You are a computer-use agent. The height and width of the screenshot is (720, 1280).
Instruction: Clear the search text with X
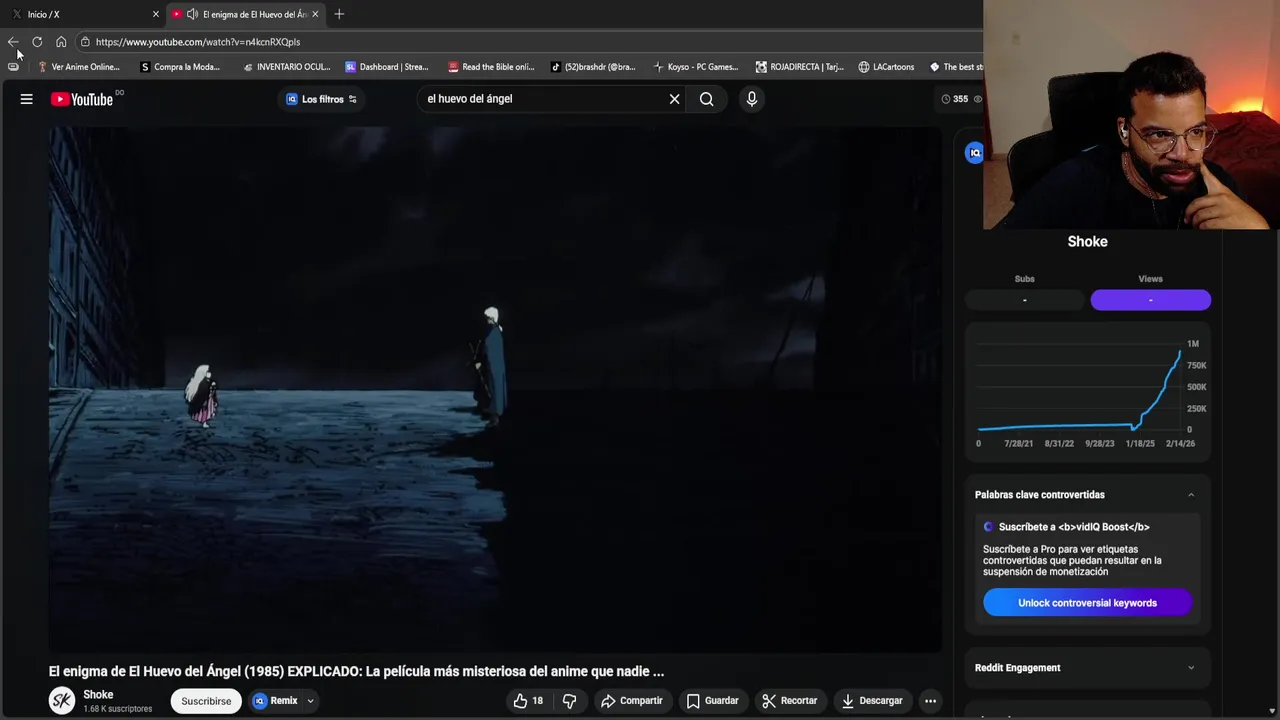[x=674, y=99]
